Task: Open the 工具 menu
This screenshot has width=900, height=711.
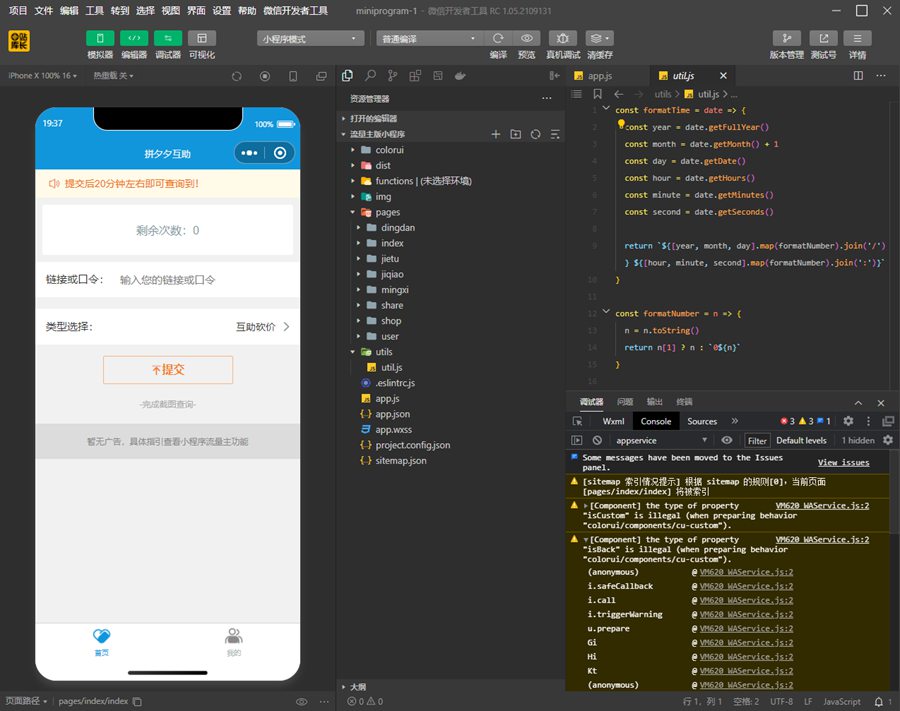Action: (x=95, y=10)
